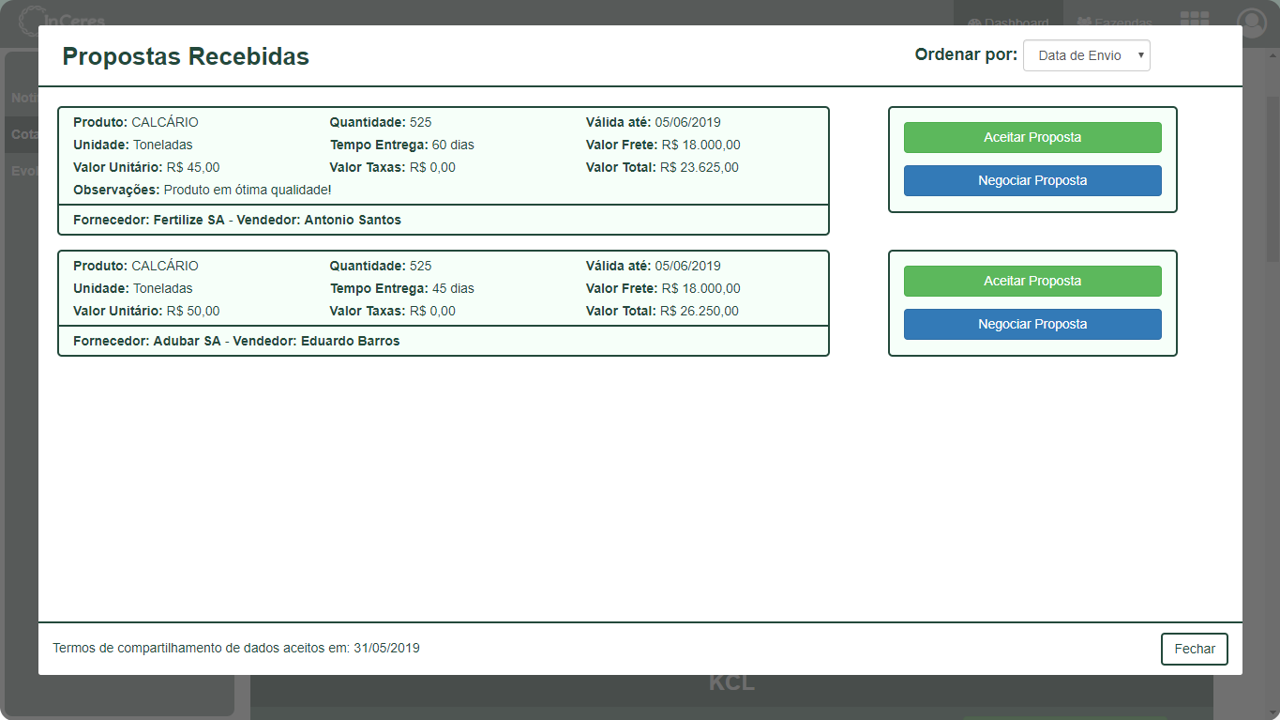Click 'Tempo Entrega: 45 dias' text

tap(402, 288)
